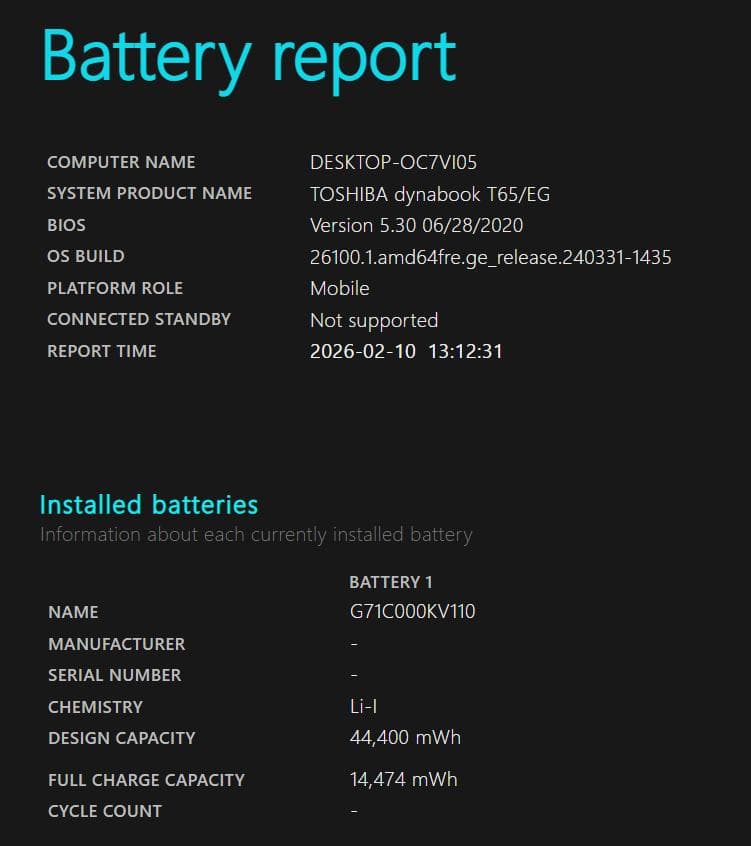Select the OS build number string
The height and width of the screenshot is (846, 751).
tap(490, 257)
